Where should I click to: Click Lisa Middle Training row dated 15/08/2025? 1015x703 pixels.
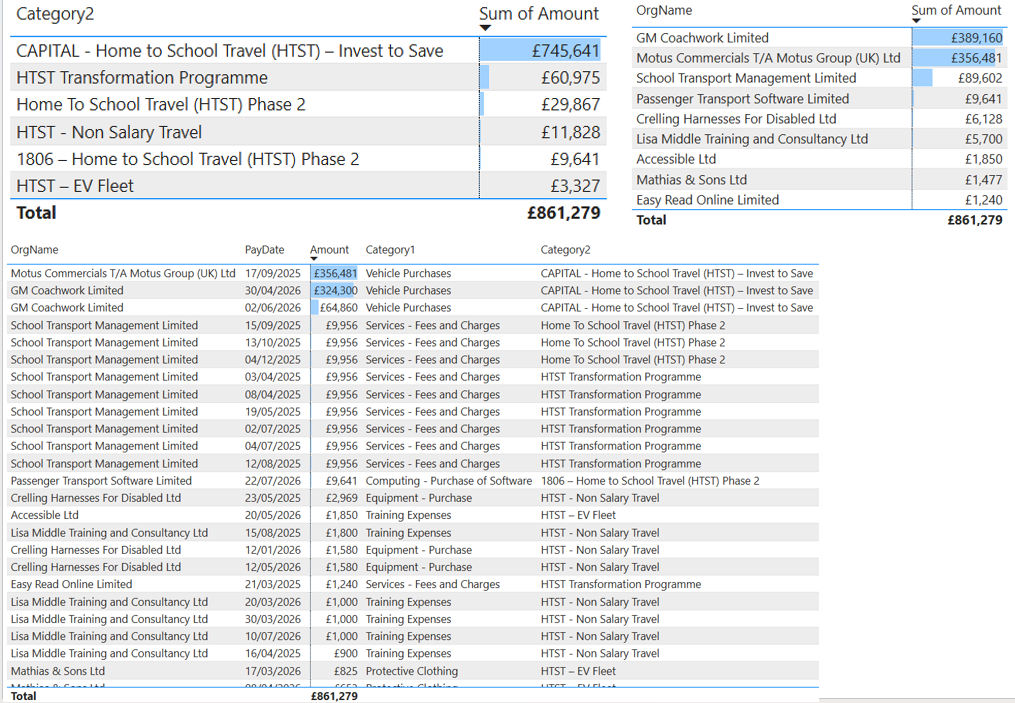(413, 533)
